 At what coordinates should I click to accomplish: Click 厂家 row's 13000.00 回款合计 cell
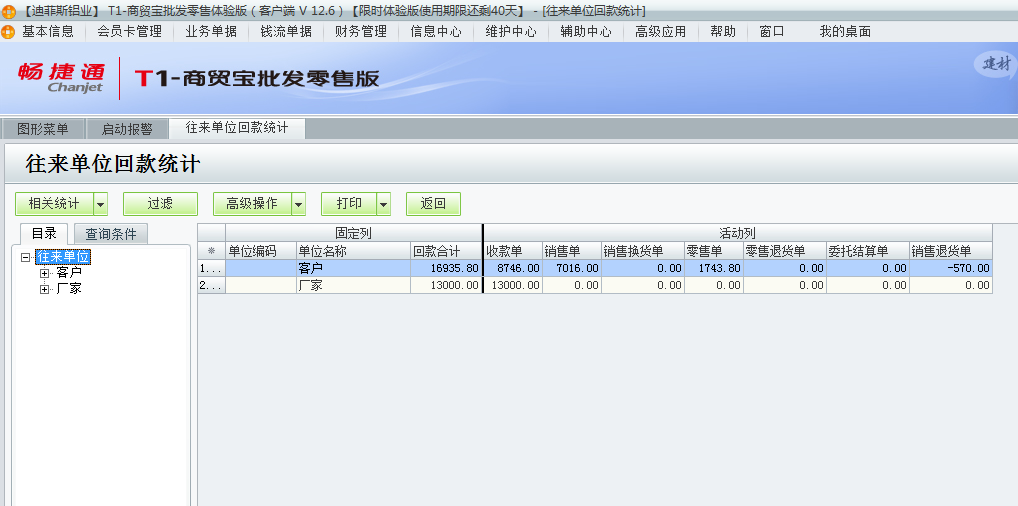pos(446,285)
